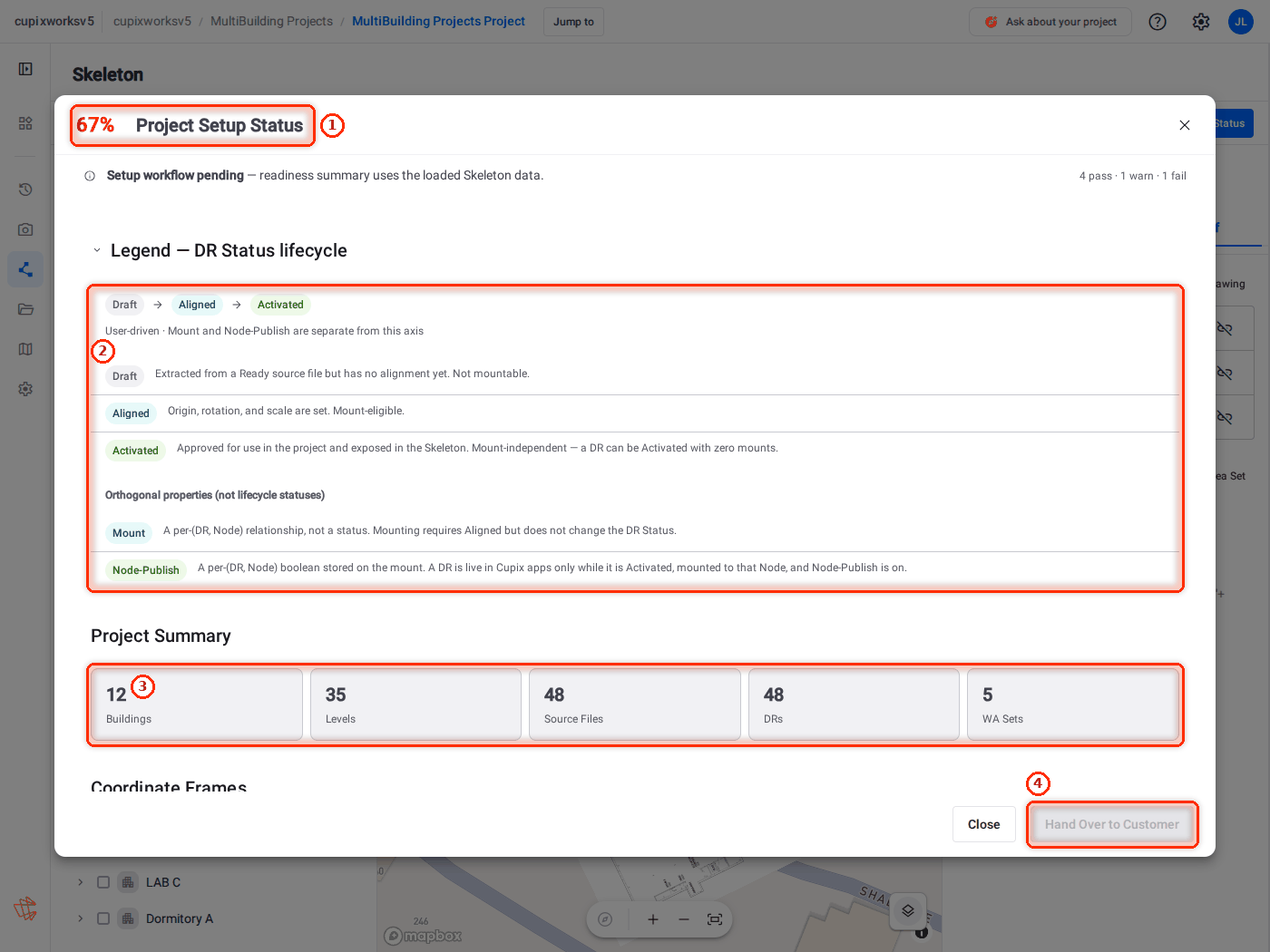This screenshot has width=1270, height=952.
Task: Click the cupixworksv5 workspace name at top left
Action: (54, 21)
